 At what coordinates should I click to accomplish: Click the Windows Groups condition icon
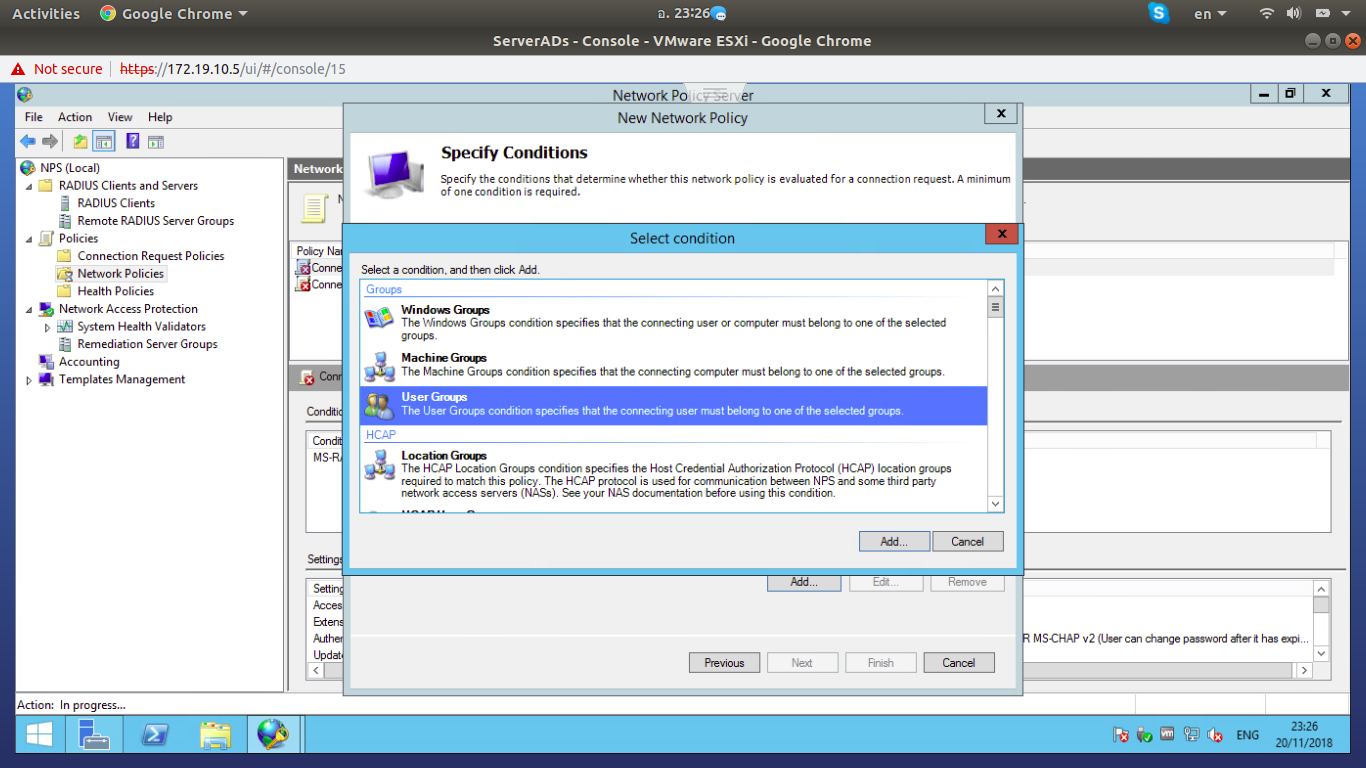click(x=379, y=318)
